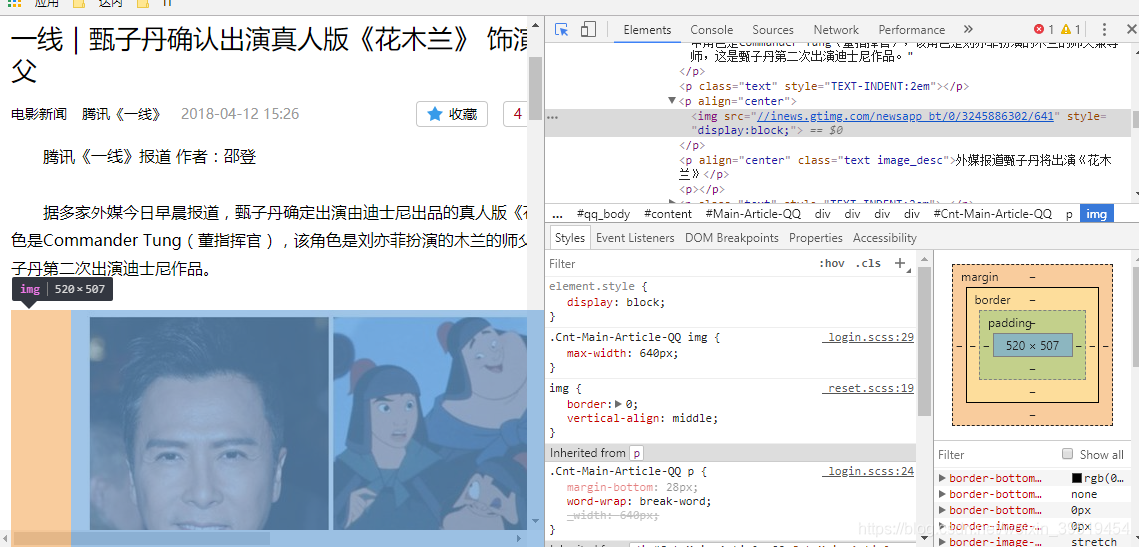
Task: Add new style rule plus icon
Action: pyautogui.click(x=900, y=263)
